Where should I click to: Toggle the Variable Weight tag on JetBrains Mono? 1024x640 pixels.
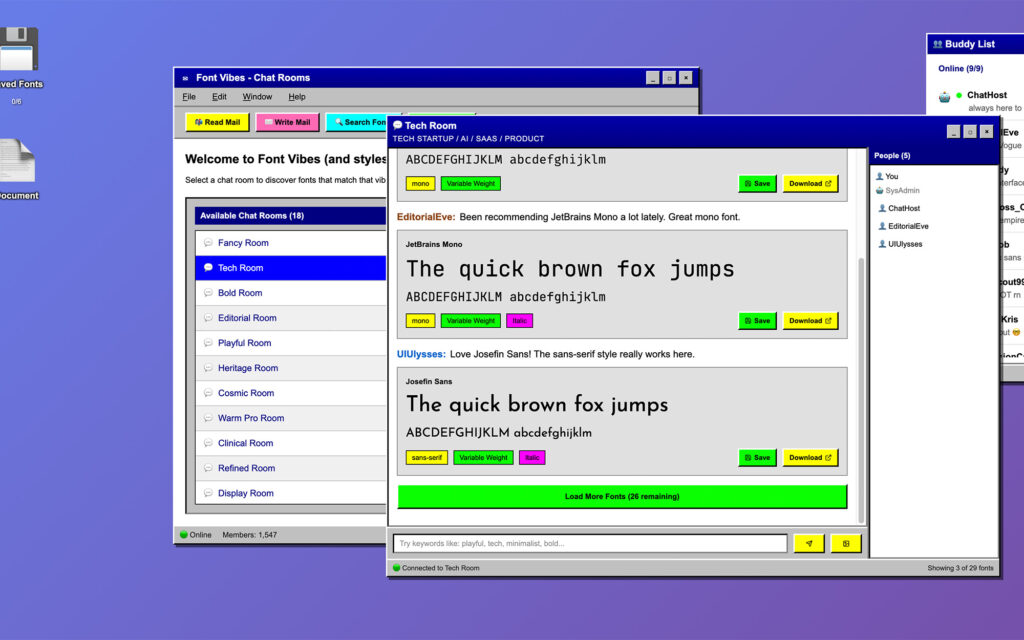coord(470,321)
